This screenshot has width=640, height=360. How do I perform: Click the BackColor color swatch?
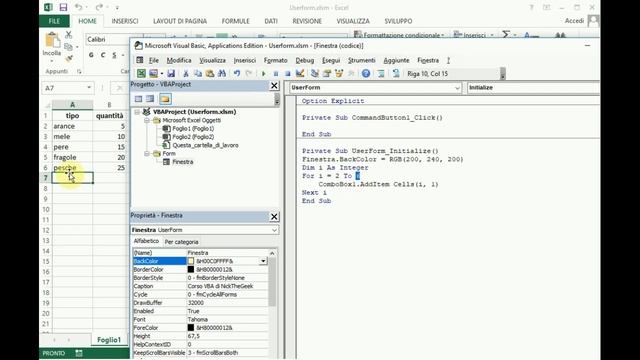pyautogui.click(x=191, y=261)
